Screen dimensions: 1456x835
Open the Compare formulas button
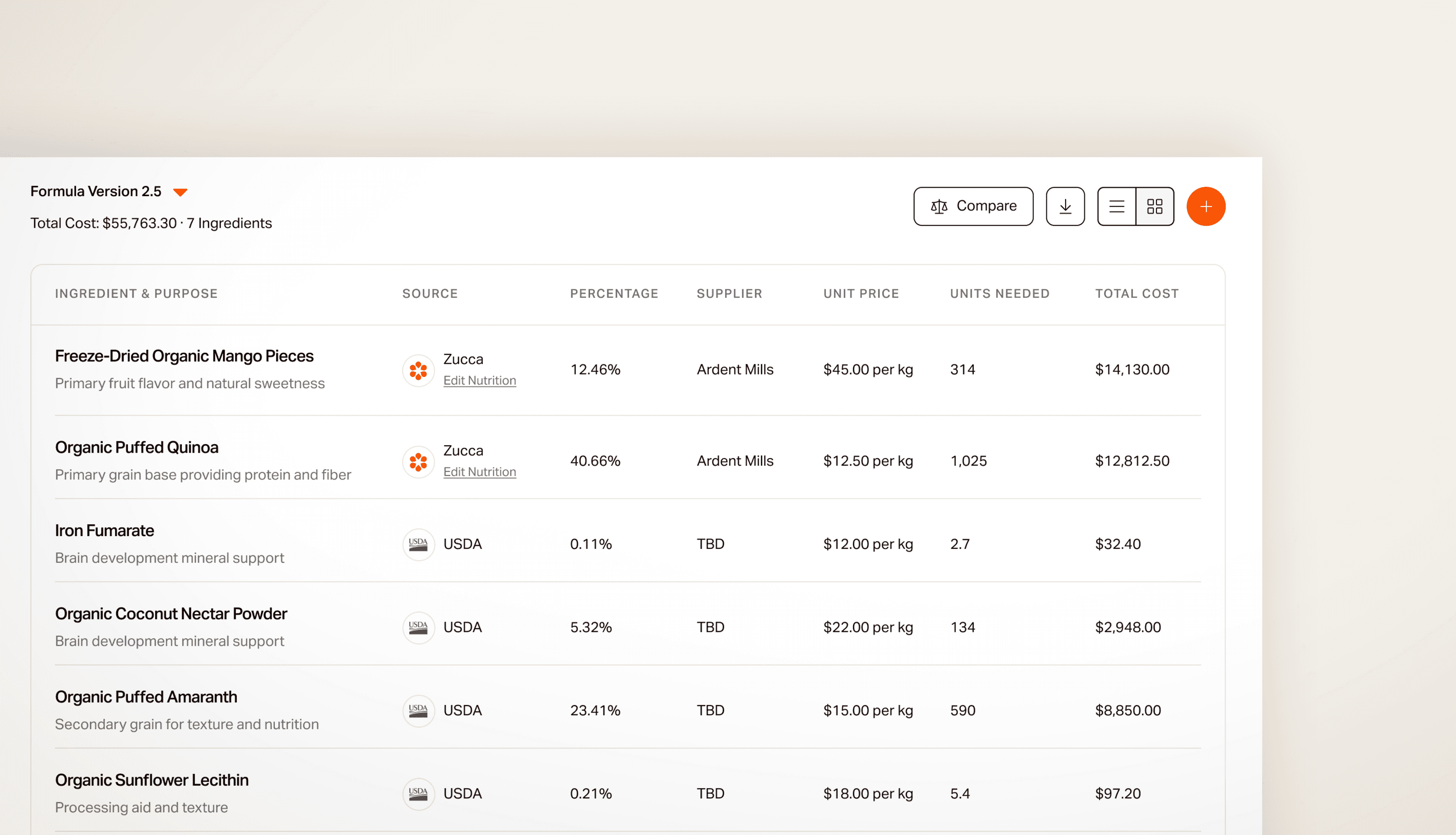(x=973, y=207)
